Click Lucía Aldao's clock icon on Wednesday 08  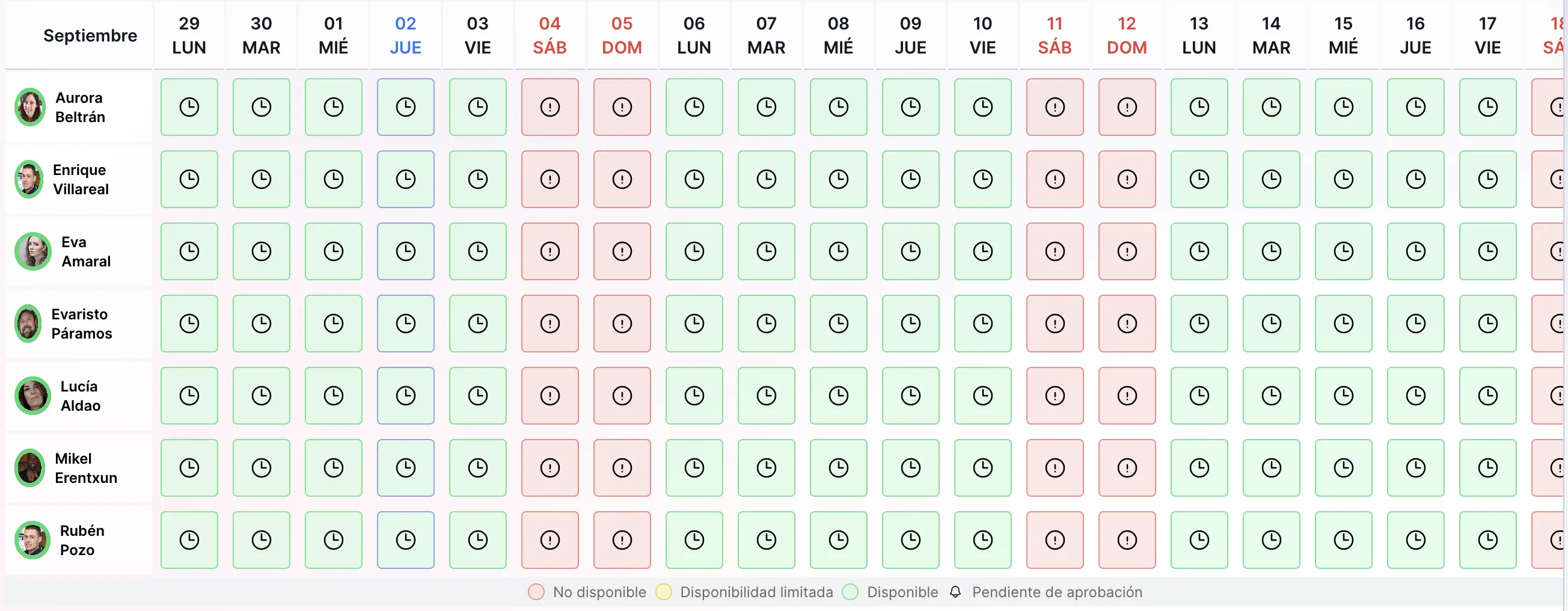pos(838,396)
